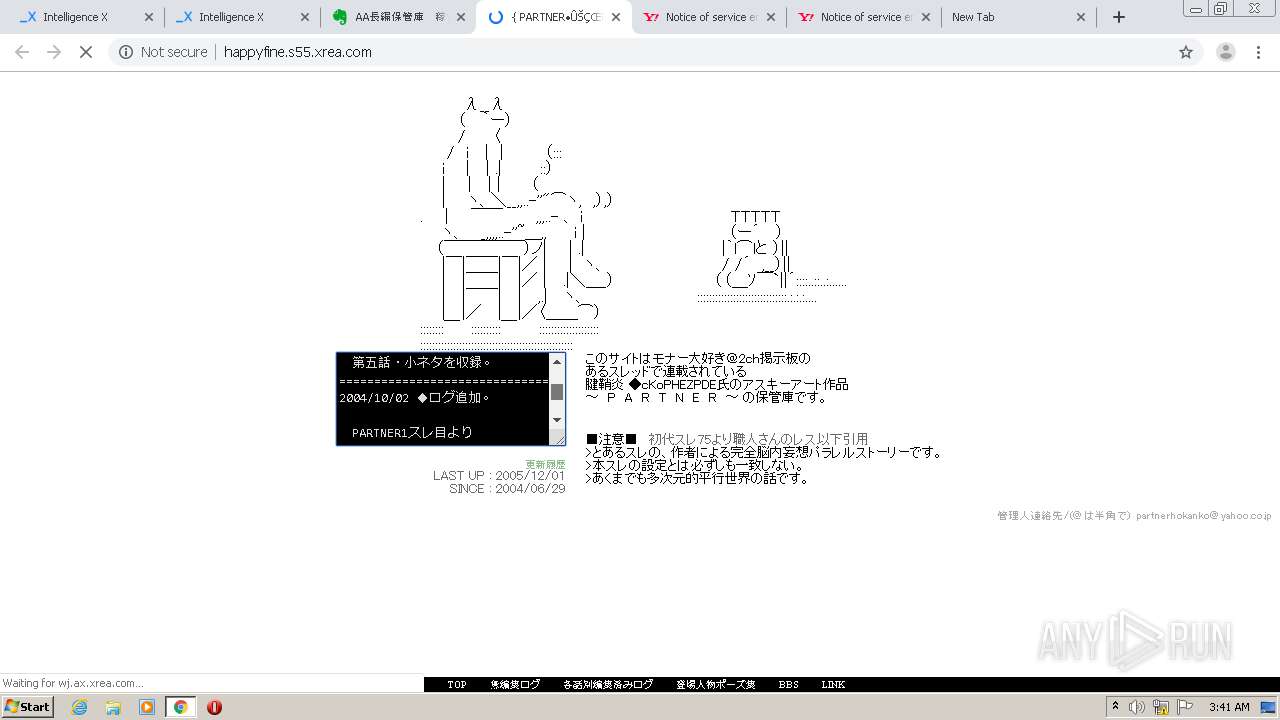
Task: Click the address bar URL happyfine.s55.xrea.com
Action: point(298,52)
